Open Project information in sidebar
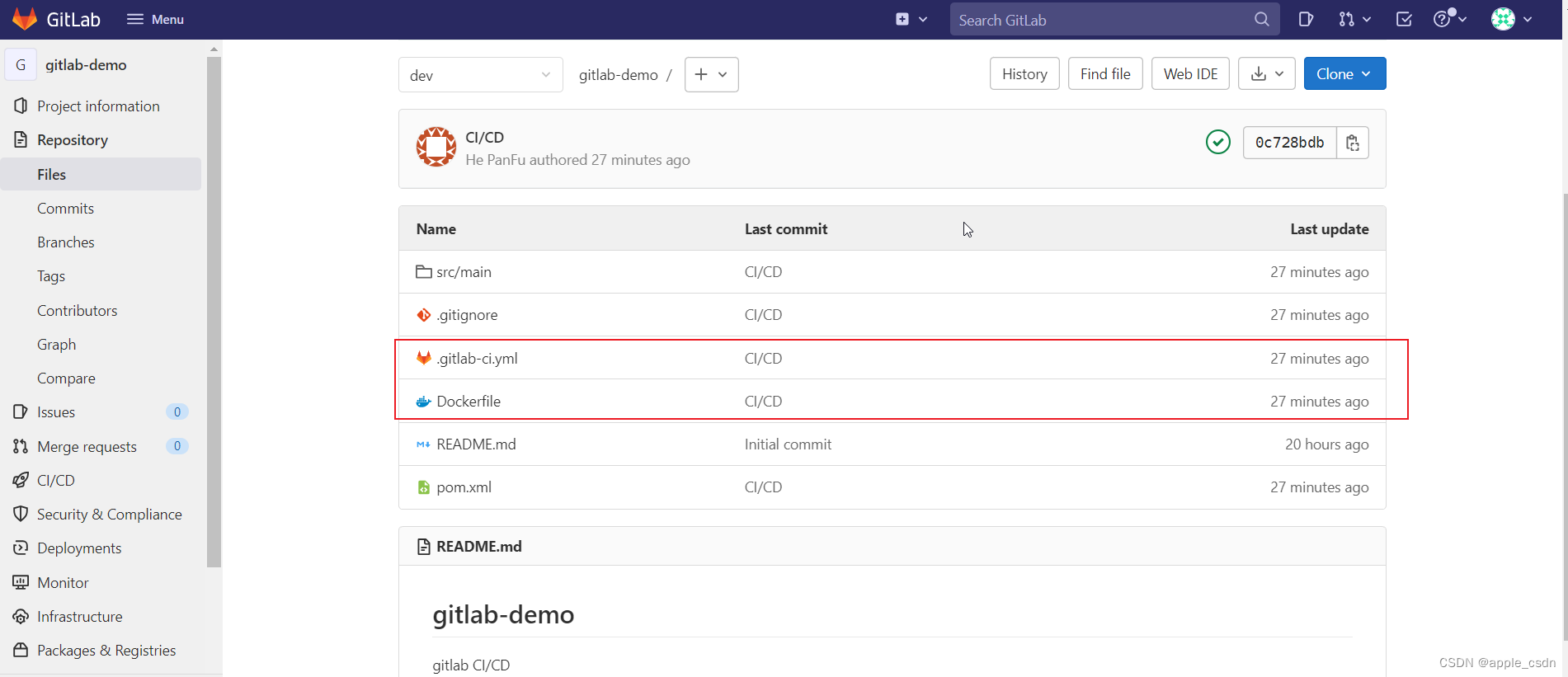Viewport: 1568px width, 677px height. pyautogui.click(x=99, y=106)
